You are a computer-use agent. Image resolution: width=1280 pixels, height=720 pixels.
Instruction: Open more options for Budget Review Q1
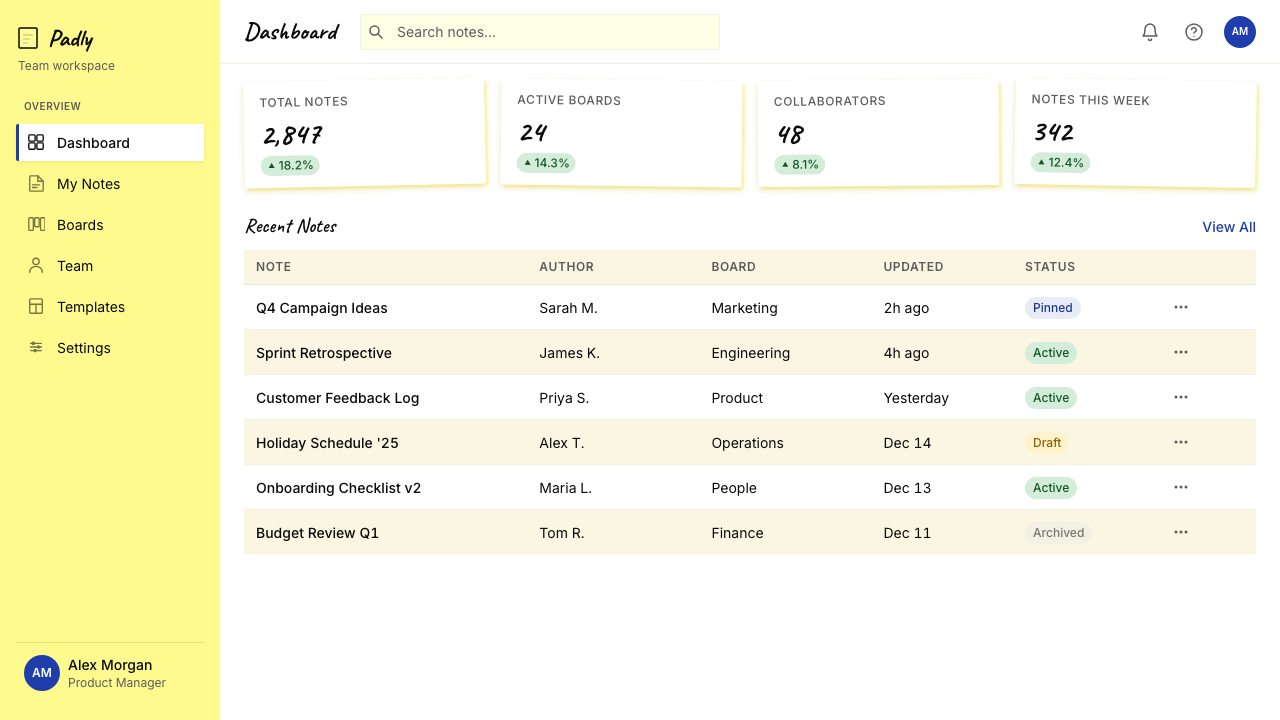click(1181, 532)
